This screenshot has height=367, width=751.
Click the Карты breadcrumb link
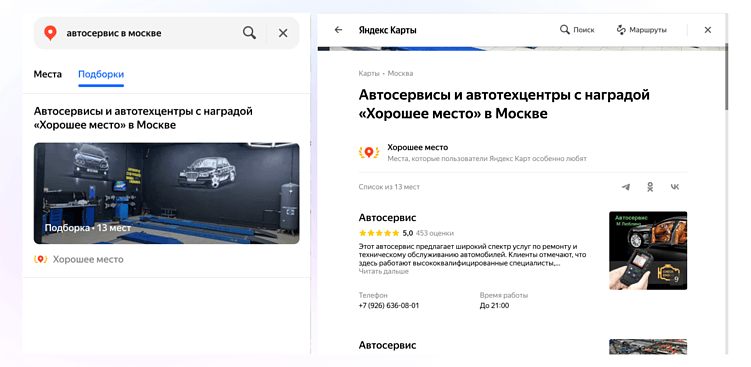tap(369, 73)
